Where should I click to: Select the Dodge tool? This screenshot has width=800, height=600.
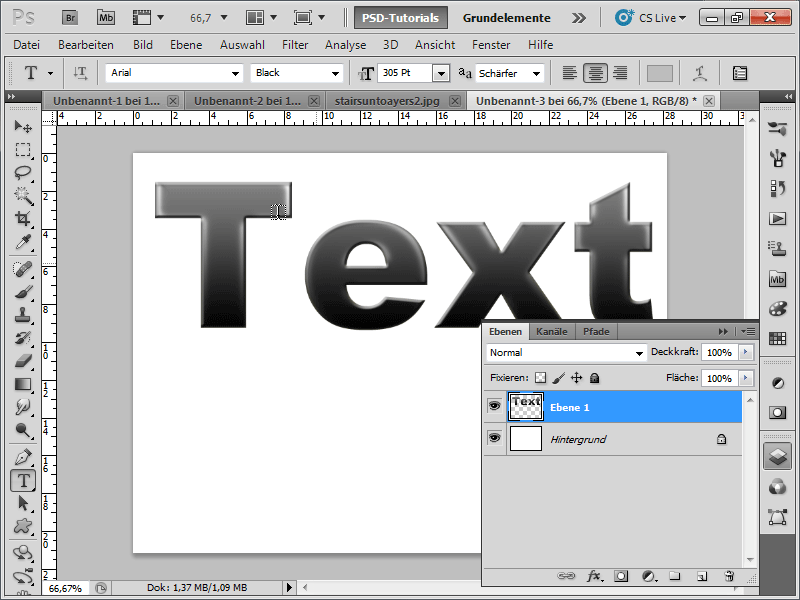click(x=23, y=430)
